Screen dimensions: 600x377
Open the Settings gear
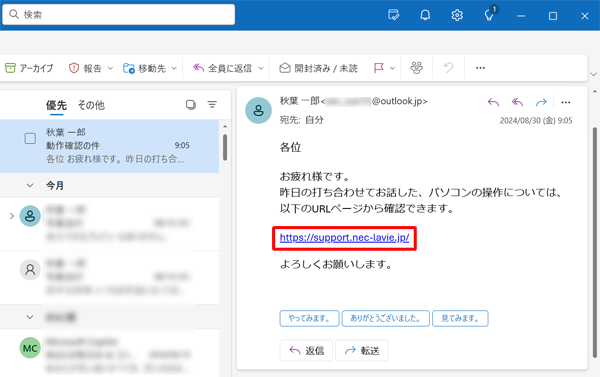point(457,15)
